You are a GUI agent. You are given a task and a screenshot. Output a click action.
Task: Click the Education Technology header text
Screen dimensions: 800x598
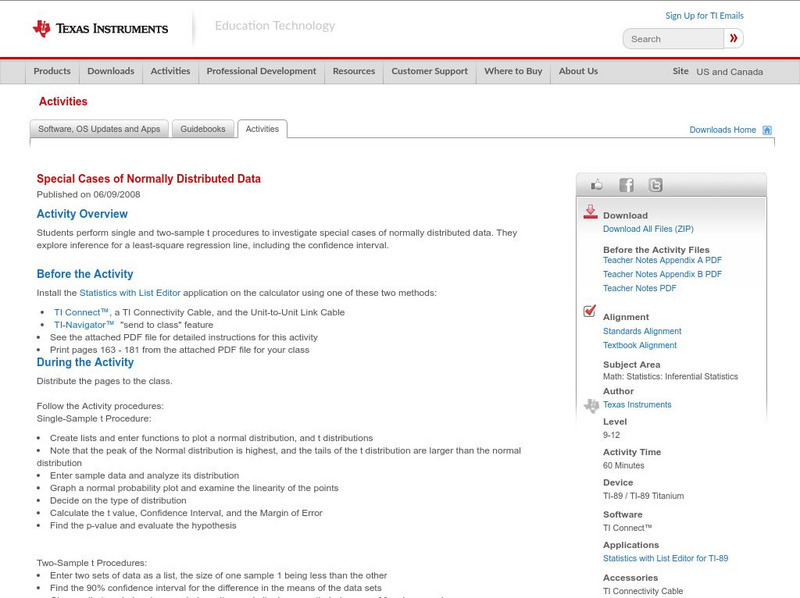275,26
